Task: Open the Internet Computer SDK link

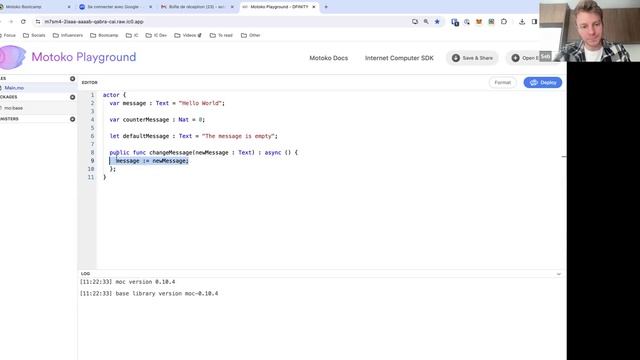Action: [399, 58]
